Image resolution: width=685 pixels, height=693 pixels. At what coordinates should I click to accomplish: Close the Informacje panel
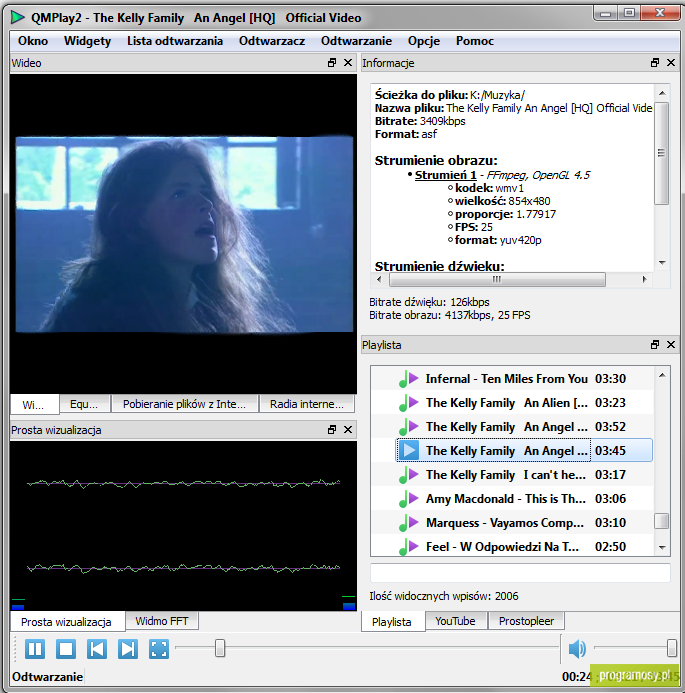tap(671, 63)
